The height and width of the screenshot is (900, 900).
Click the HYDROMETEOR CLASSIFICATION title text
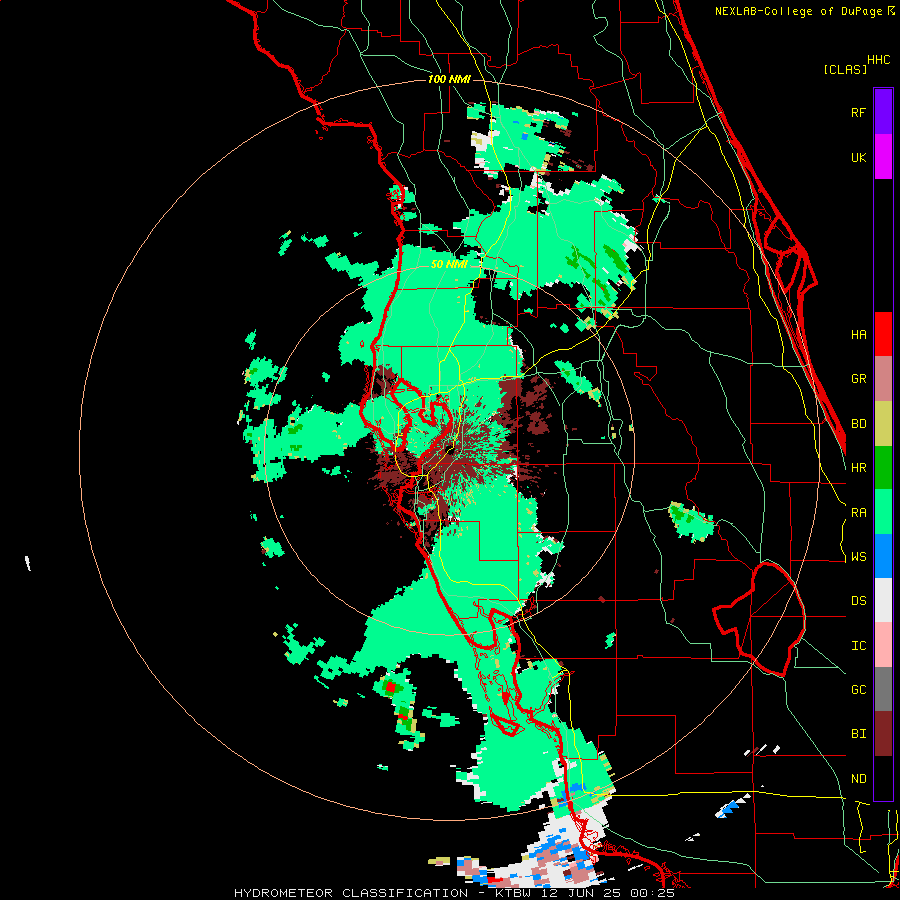(351, 893)
